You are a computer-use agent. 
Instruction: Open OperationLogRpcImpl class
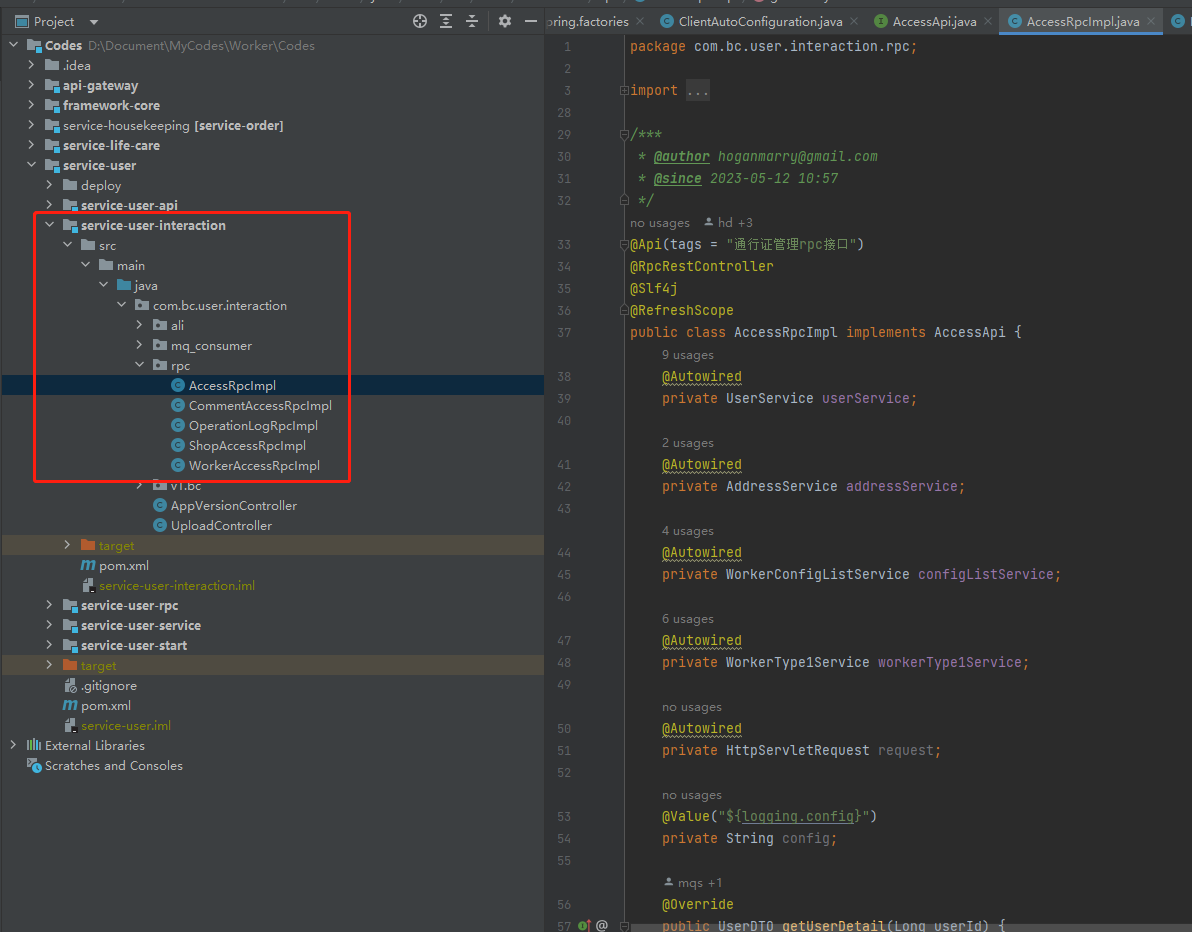point(253,425)
